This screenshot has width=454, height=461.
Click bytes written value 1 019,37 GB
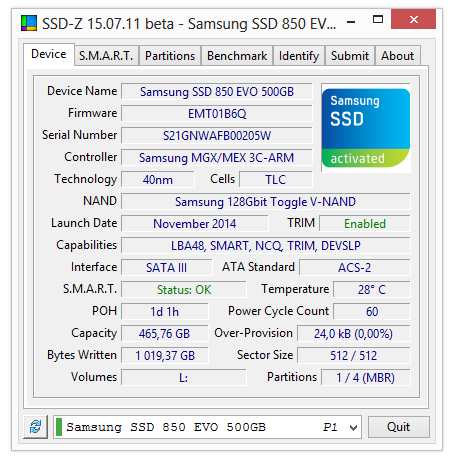click(x=165, y=356)
